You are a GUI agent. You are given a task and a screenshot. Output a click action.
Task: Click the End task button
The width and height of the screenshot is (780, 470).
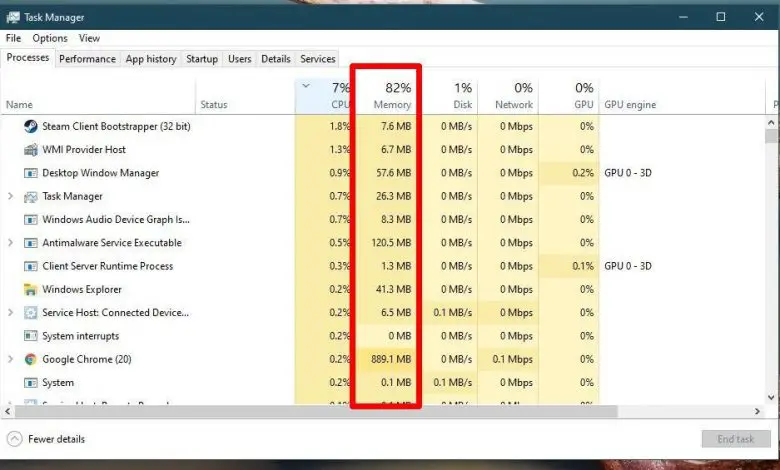[x=736, y=439]
